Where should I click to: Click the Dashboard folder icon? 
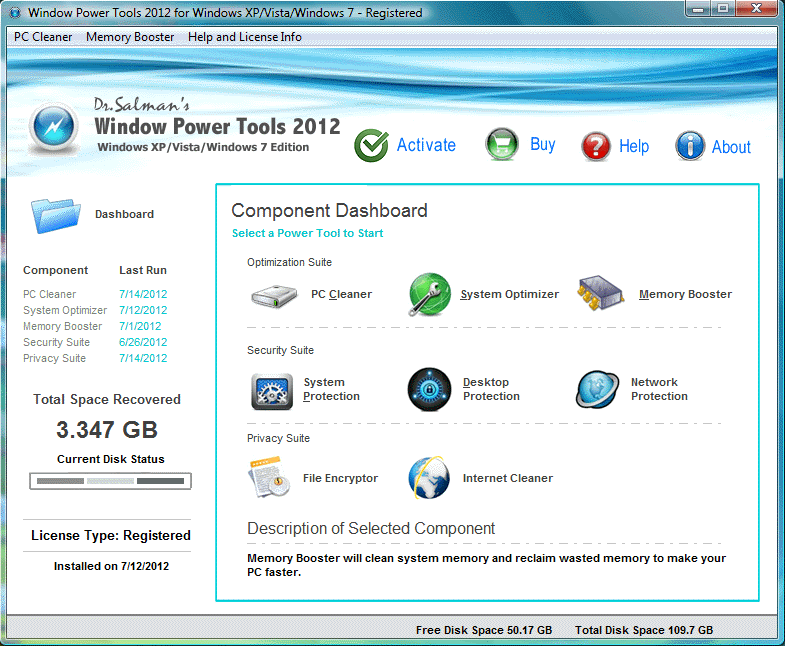tap(56, 215)
